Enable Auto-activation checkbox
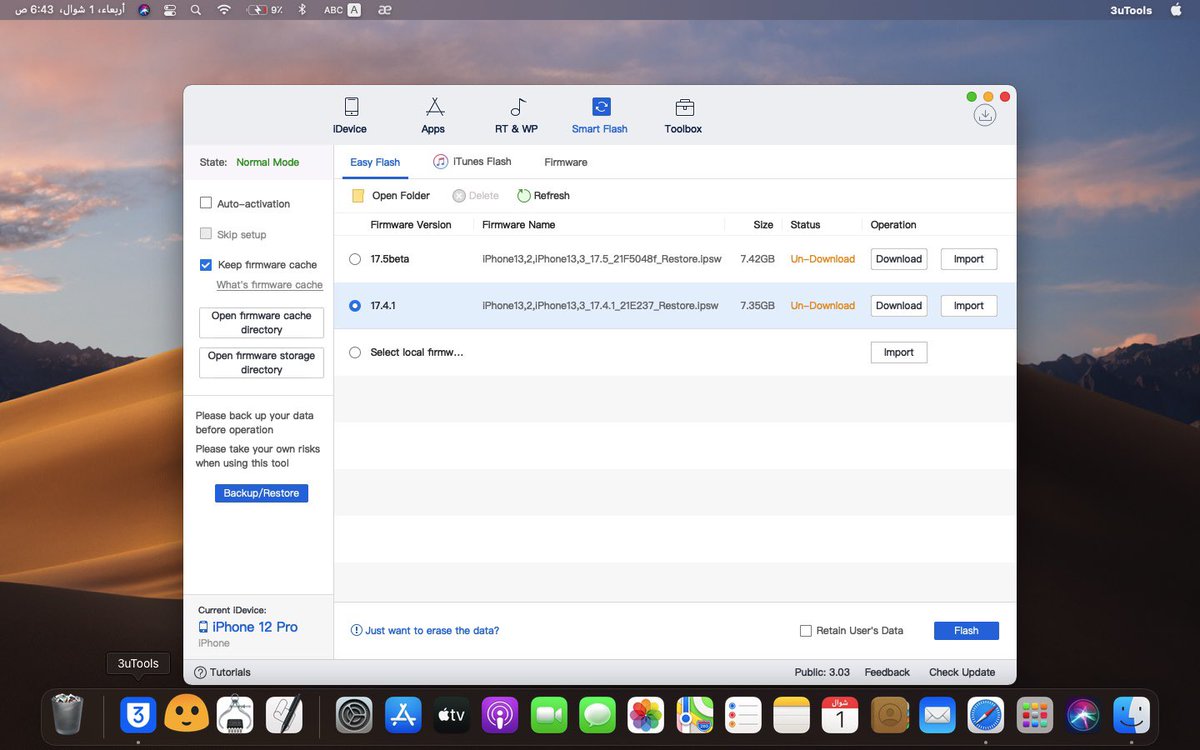The height and width of the screenshot is (750, 1200). point(206,204)
